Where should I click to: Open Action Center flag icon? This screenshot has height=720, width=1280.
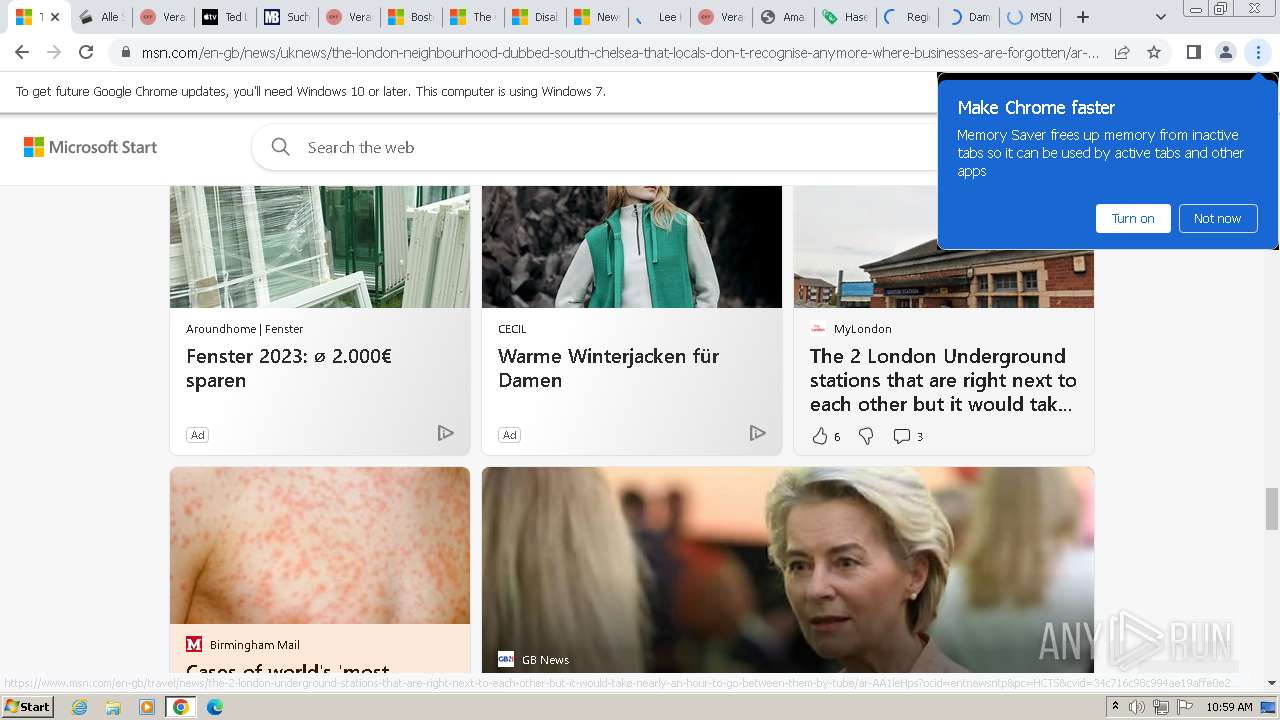(1185, 707)
